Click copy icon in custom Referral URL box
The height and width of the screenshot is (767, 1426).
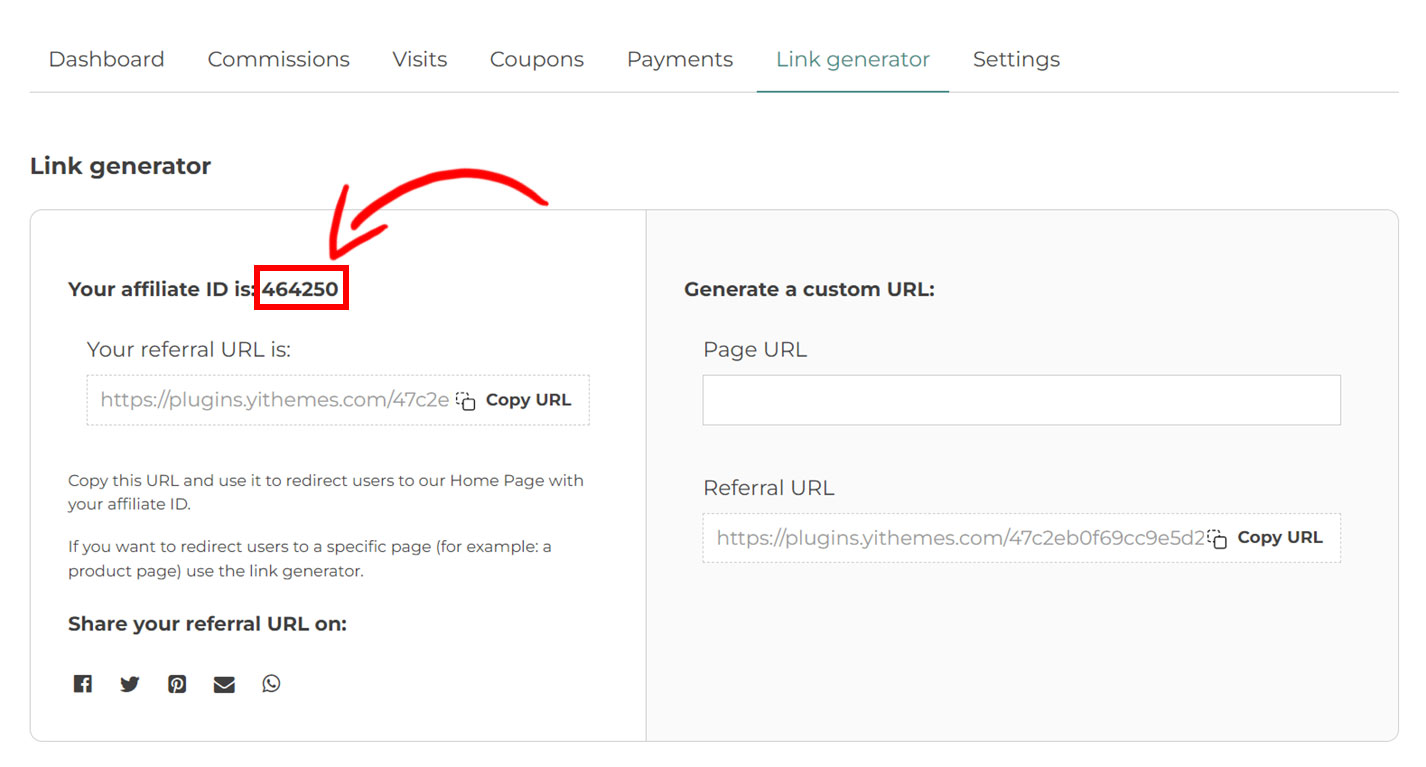[x=1217, y=538]
